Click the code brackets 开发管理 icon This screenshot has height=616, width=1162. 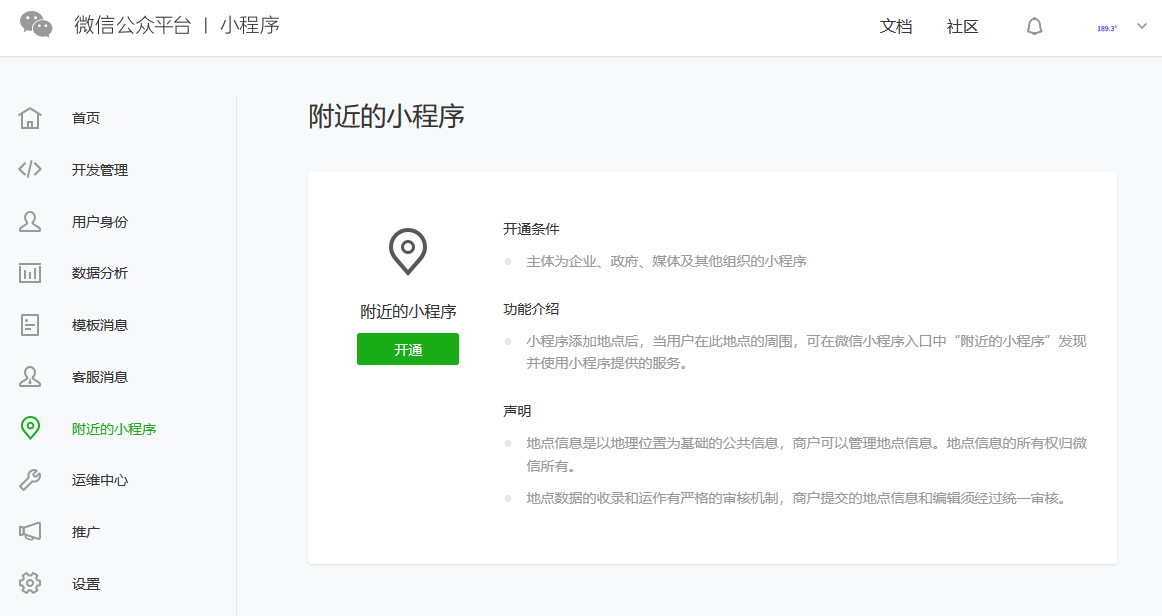click(30, 170)
